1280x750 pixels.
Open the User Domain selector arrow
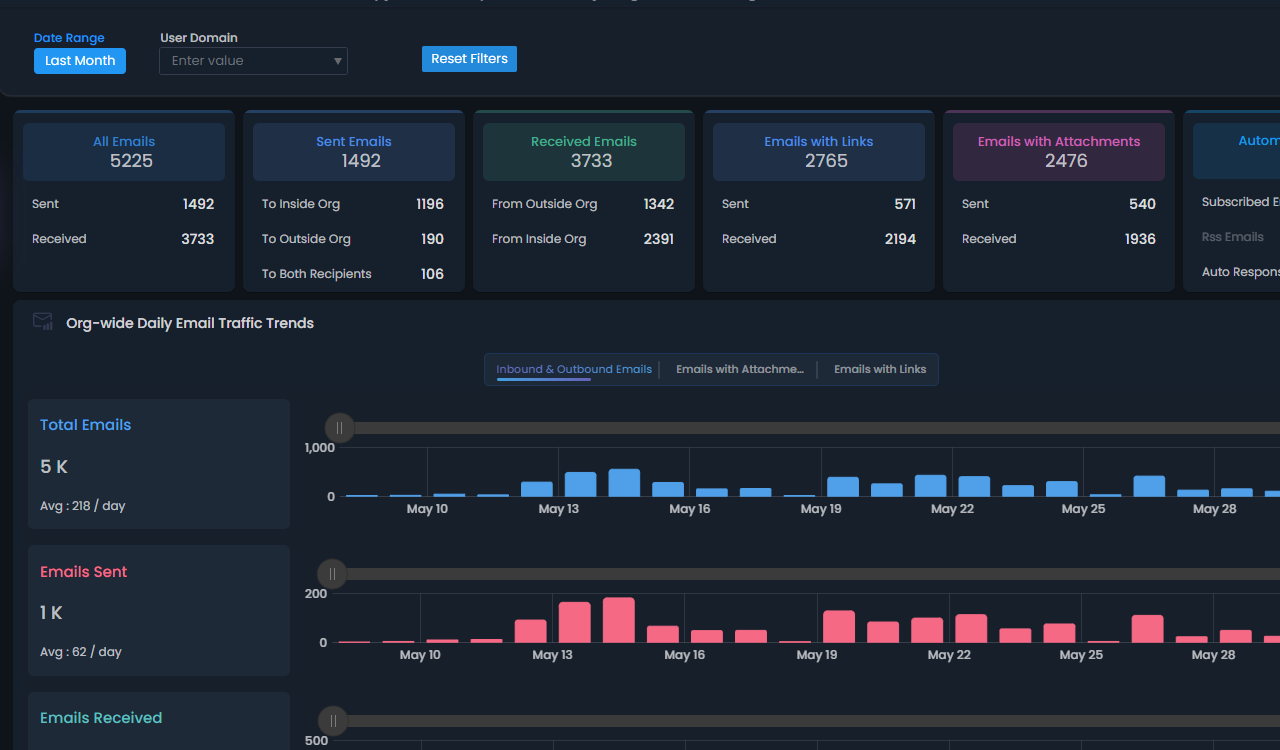pos(337,60)
